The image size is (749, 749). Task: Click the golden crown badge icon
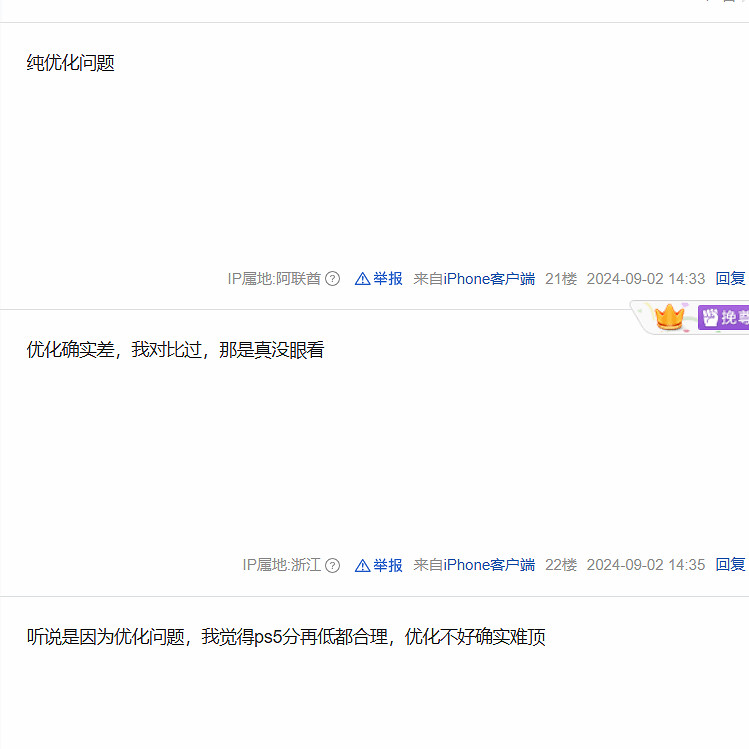pos(669,317)
